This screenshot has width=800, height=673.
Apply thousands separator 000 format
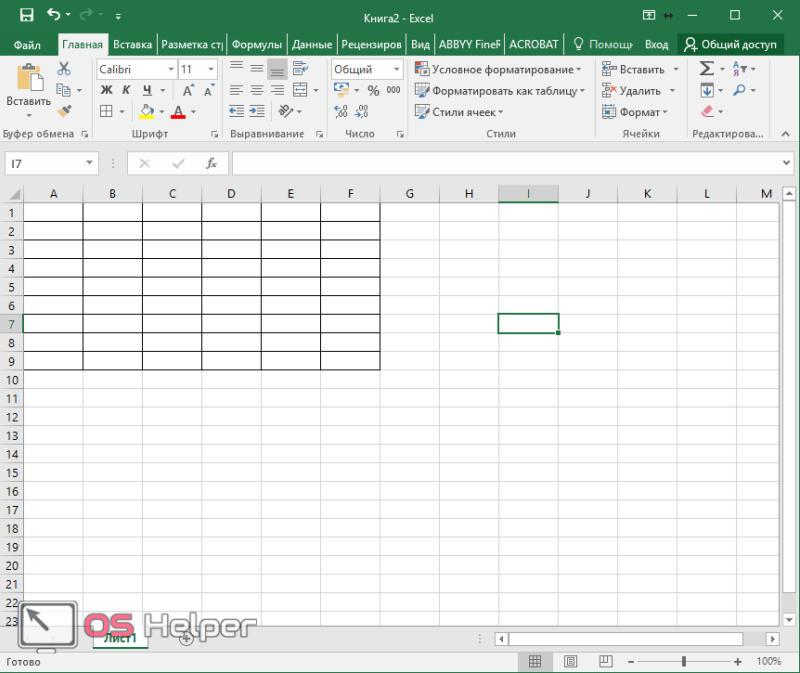click(393, 90)
